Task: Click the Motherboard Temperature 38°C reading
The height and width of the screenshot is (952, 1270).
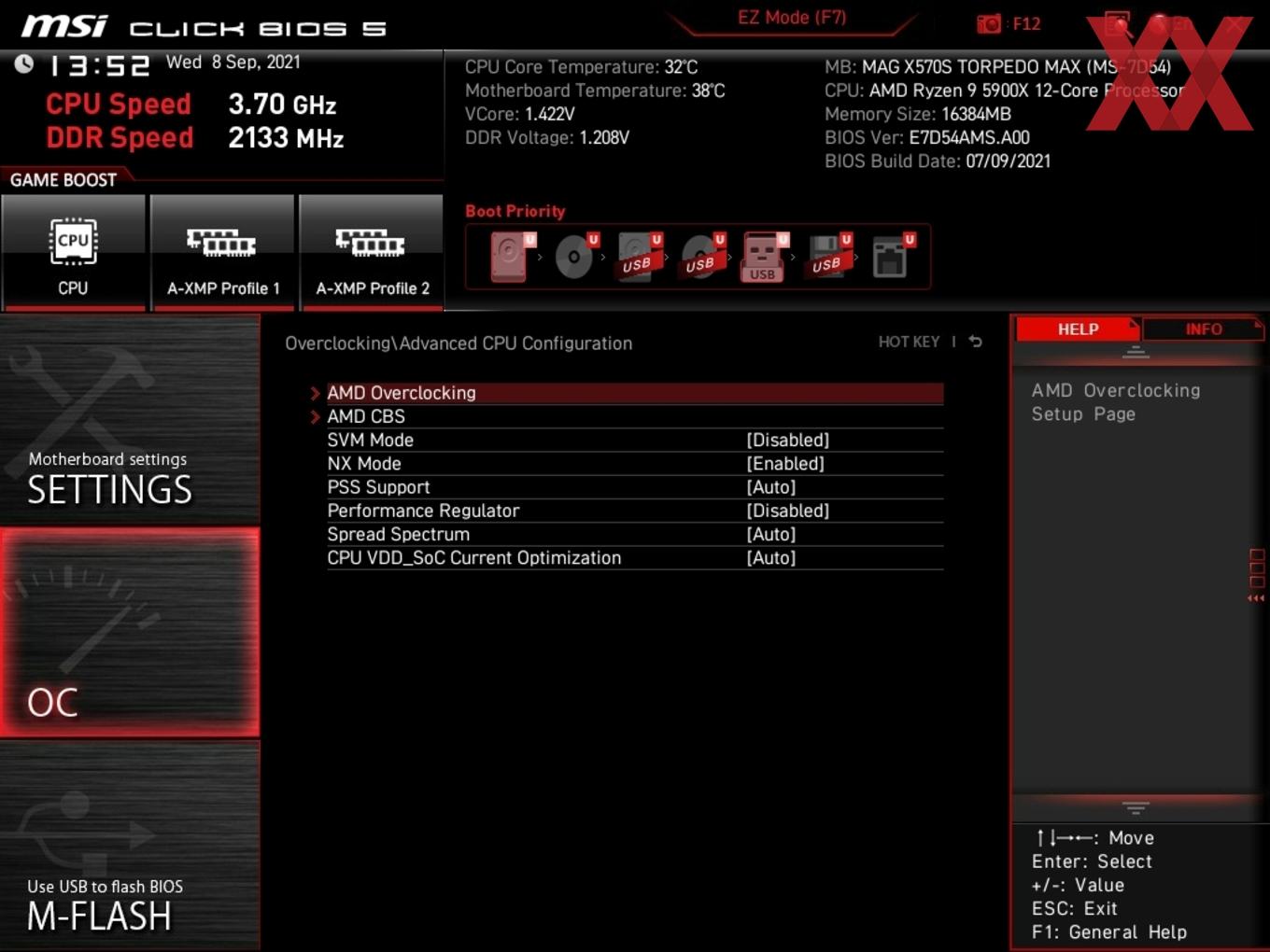Action: point(595,91)
